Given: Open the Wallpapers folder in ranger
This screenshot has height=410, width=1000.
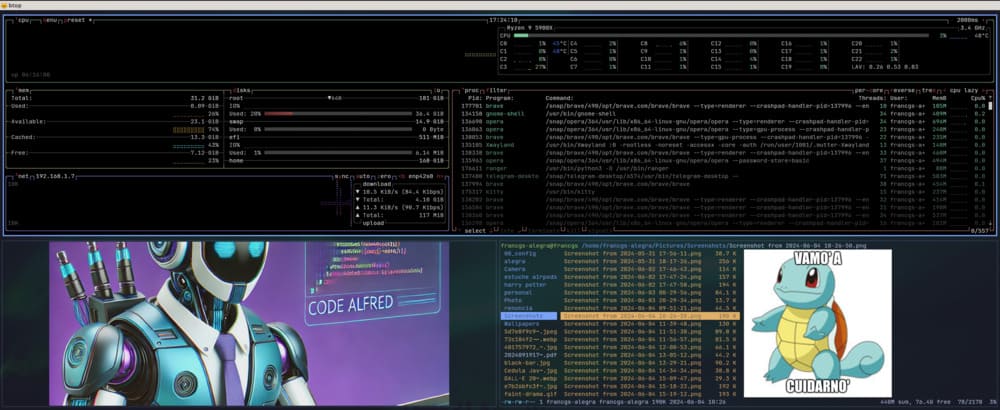Looking at the screenshot, I should 520,324.
